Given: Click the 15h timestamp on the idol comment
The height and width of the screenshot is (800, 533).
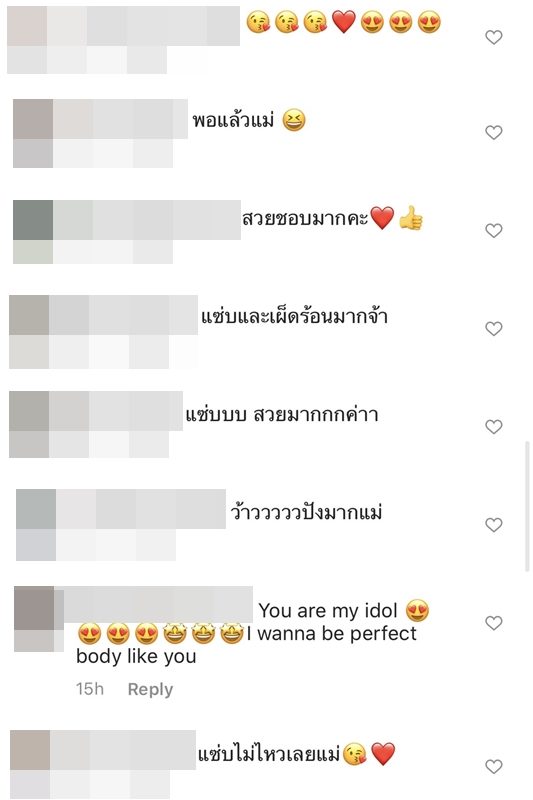Looking at the screenshot, I should coord(90,689).
